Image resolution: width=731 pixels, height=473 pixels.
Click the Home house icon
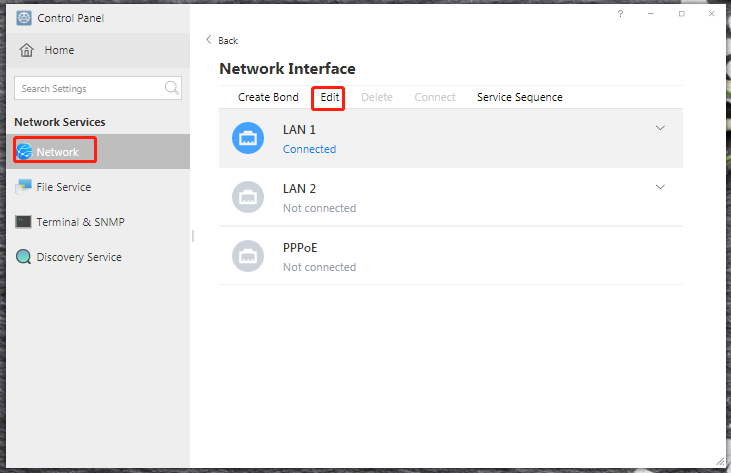click(27, 50)
